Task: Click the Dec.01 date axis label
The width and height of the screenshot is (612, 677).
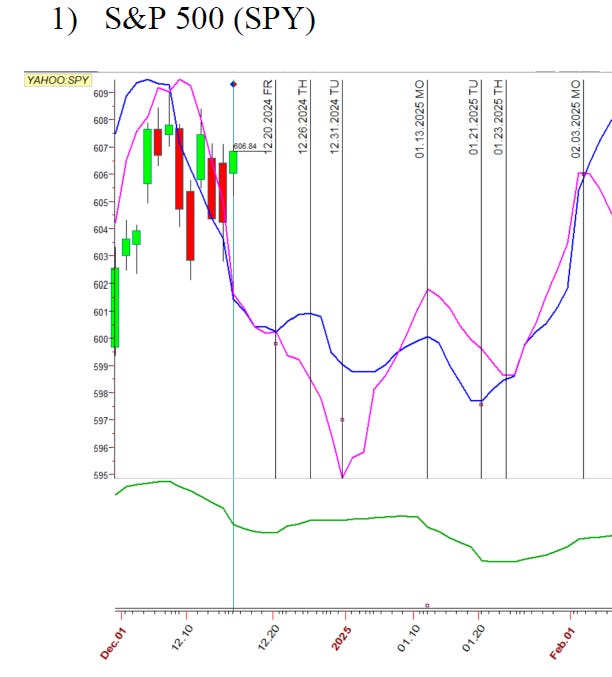Action: pos(113,644)
